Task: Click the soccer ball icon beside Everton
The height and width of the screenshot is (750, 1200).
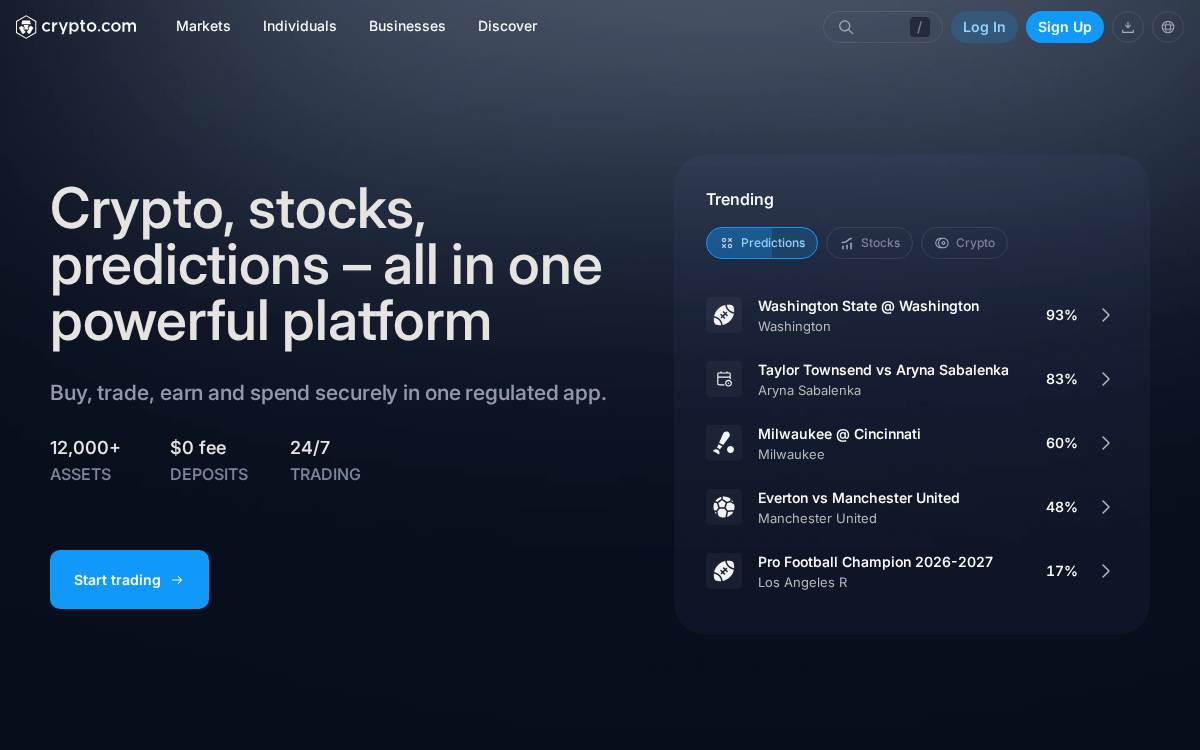Action: click(724, 507)
